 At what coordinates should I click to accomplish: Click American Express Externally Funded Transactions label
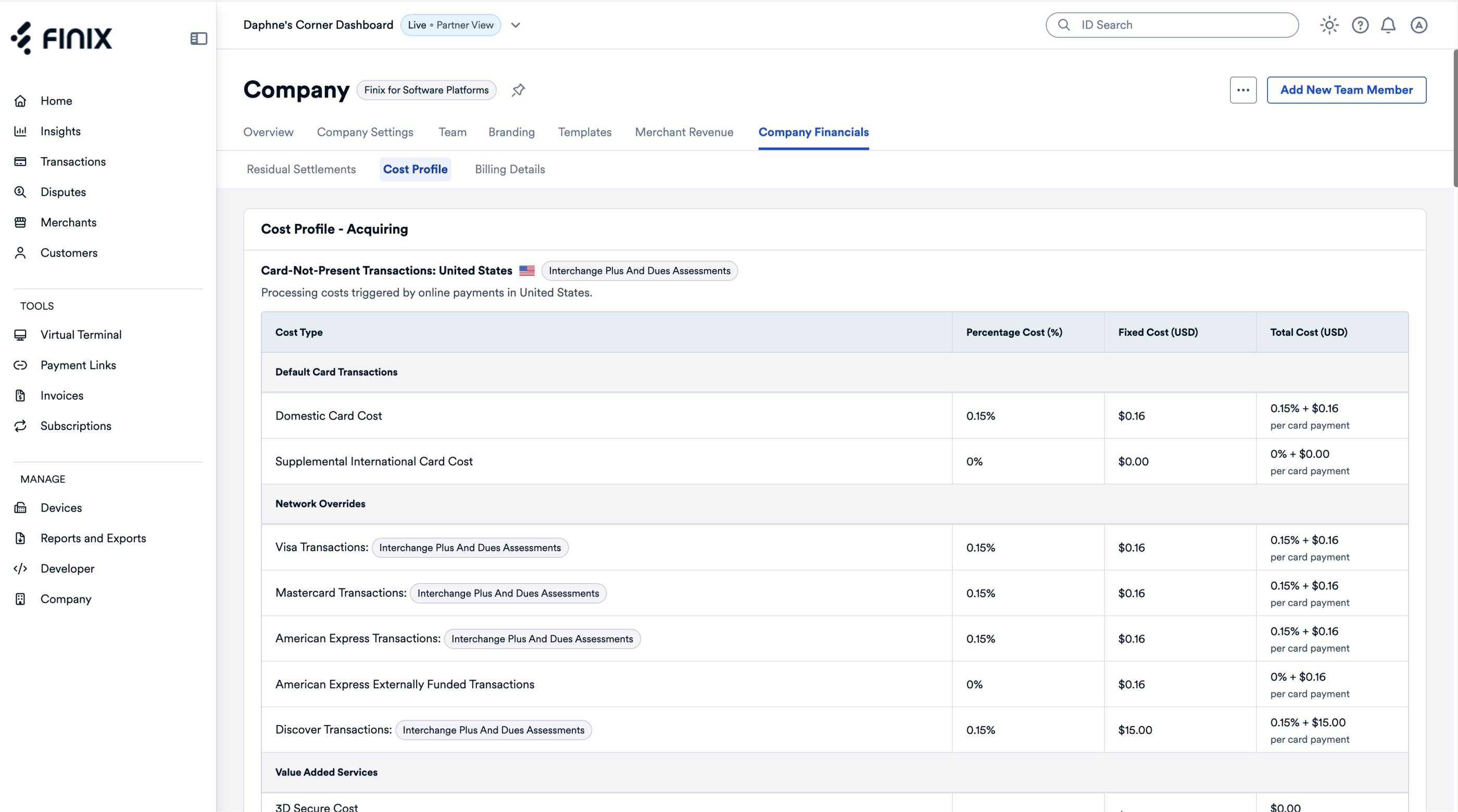[405, 684]
